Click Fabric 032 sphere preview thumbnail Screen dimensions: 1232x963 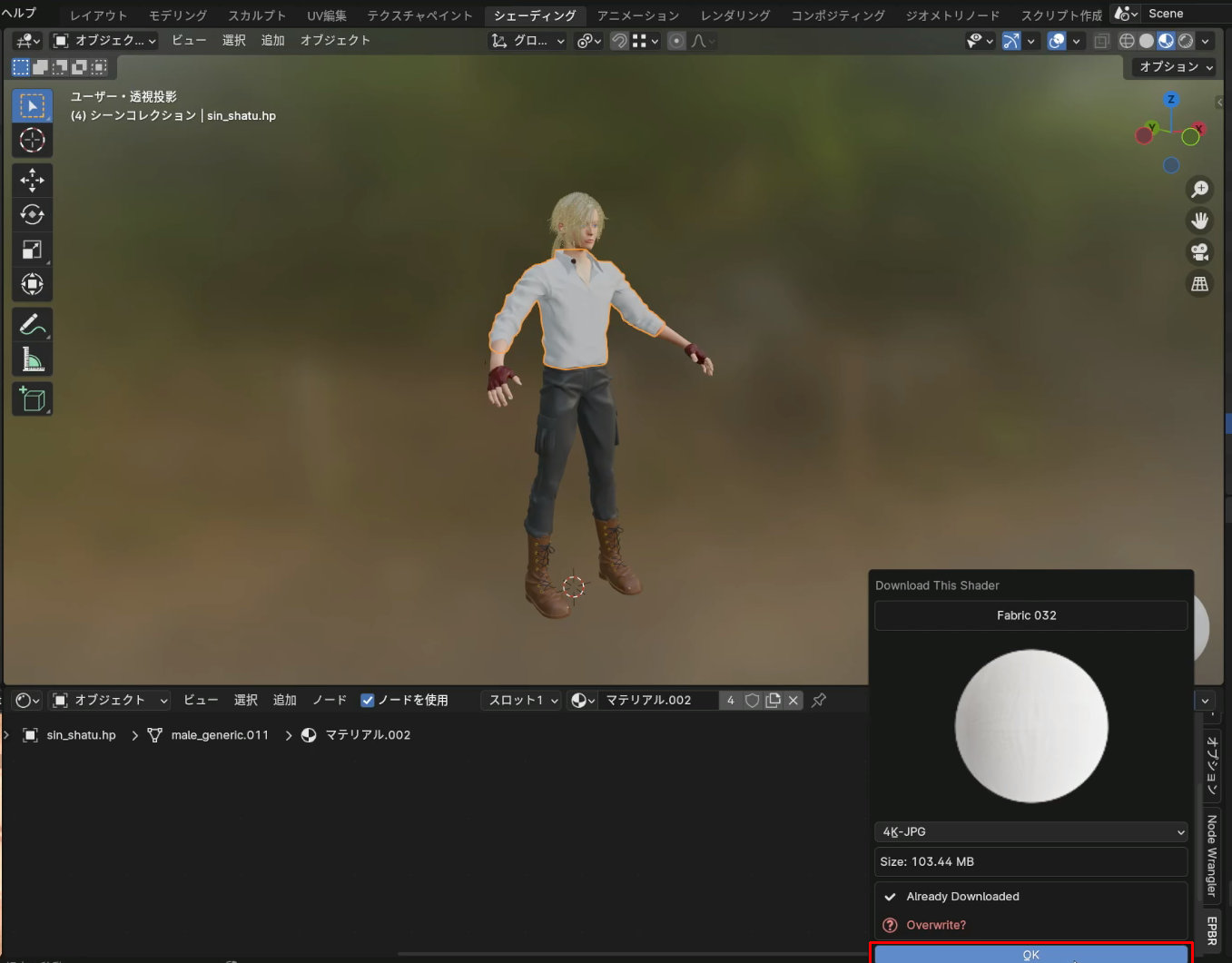(x=1031, y=726)
